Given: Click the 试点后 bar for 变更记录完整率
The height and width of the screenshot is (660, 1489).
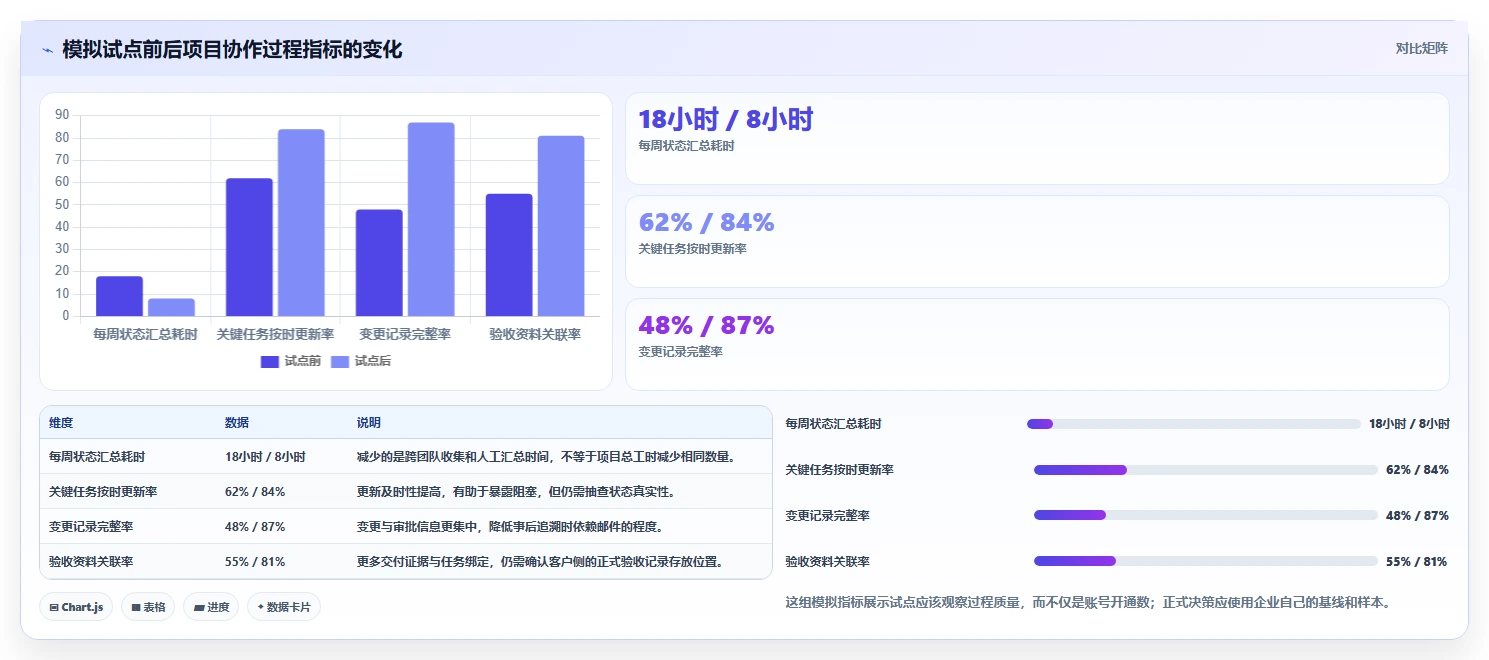Looking at the screenshot, I should click(x=431, y=219).
